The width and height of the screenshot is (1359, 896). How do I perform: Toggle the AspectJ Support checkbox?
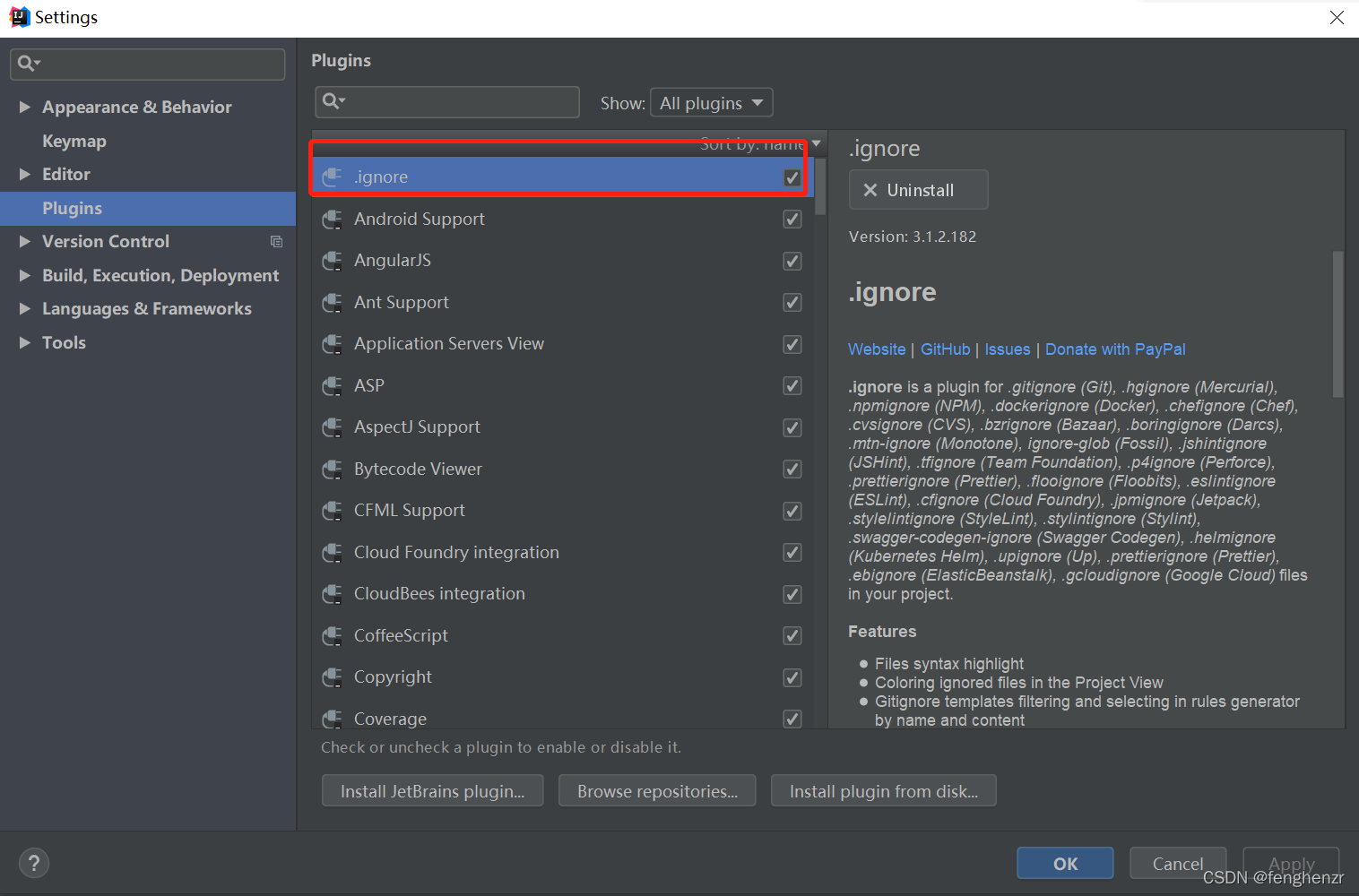792,427
